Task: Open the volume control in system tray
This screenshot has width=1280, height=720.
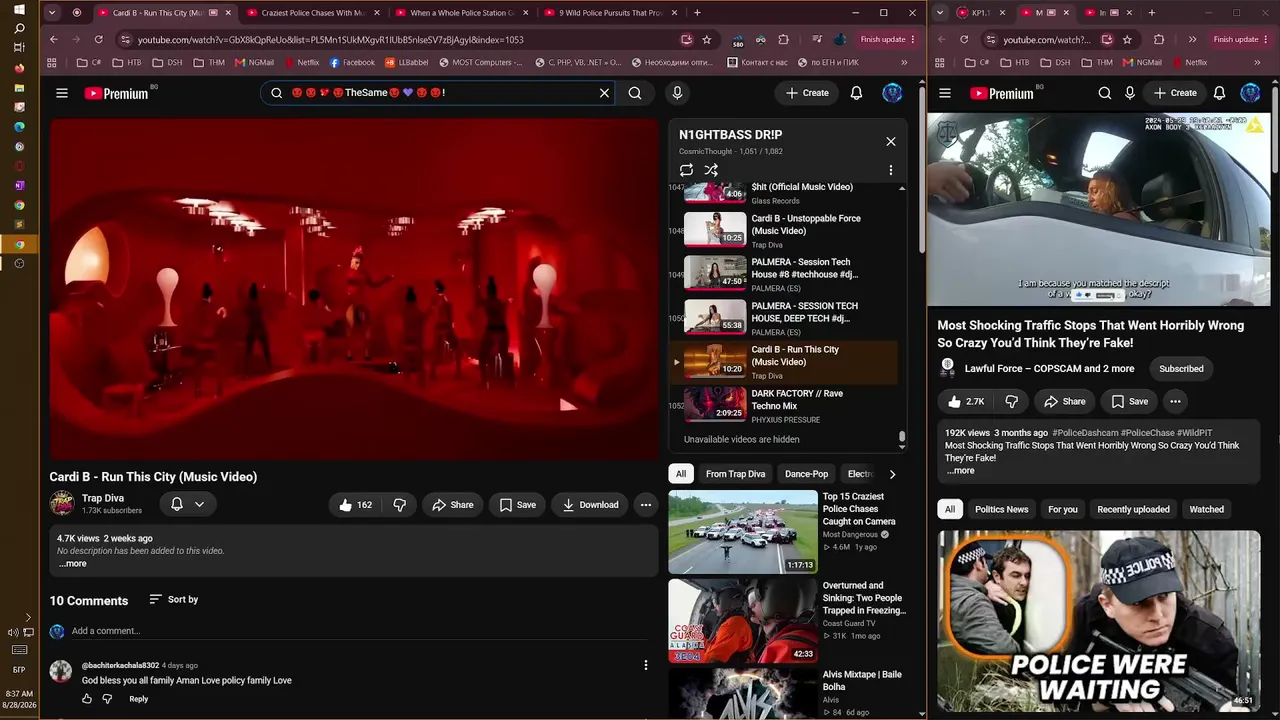Action: (13, 632)
